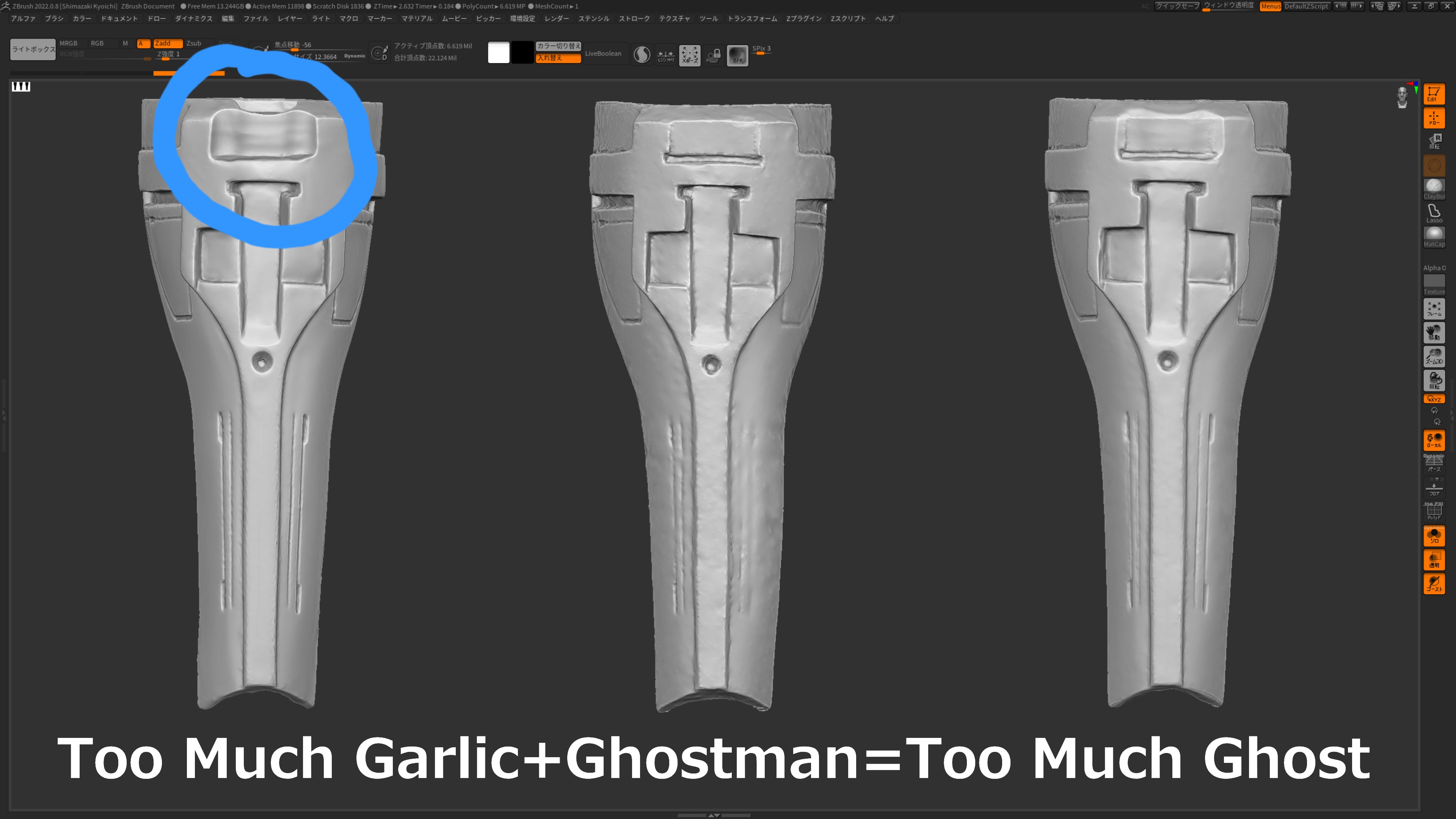Toggle the Floor (フロア) grid
Image resolution: width=1456 pixels, height=819 pixels.
pyautogui.click(x=1434, y=488)
